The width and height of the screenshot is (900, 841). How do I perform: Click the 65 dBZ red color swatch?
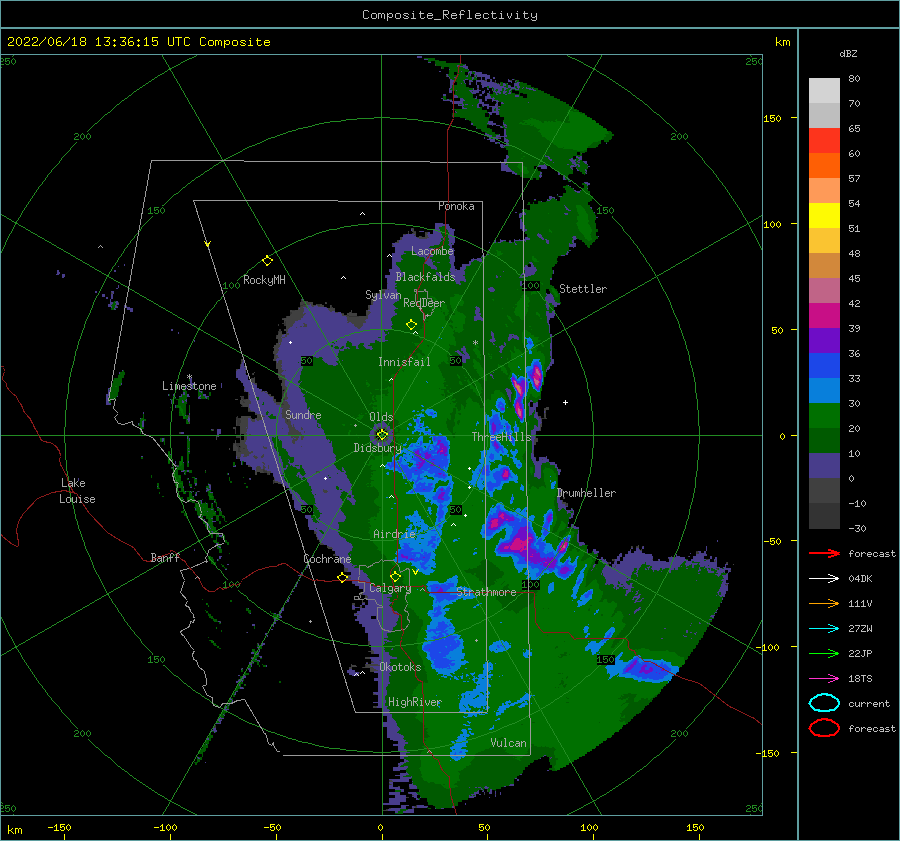point(824,141)
